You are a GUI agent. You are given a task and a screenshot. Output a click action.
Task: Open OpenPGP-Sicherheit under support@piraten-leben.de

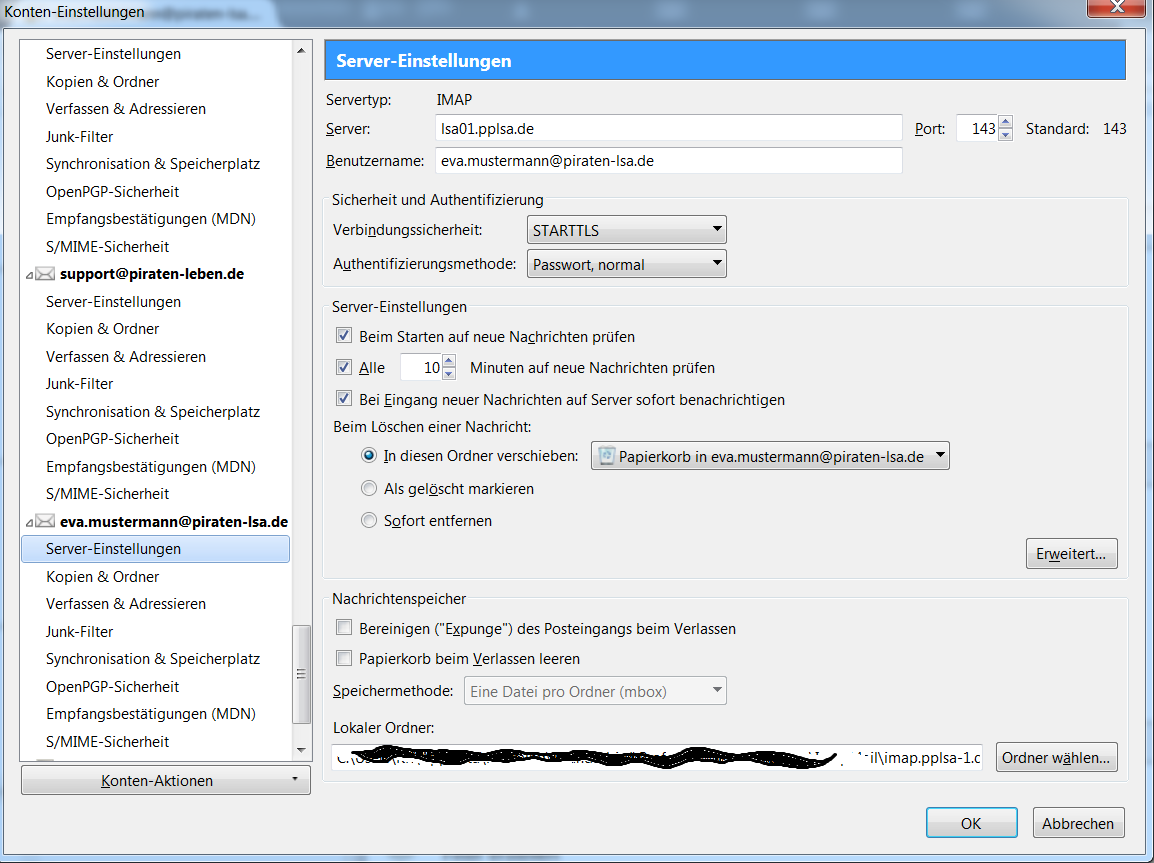112,439
